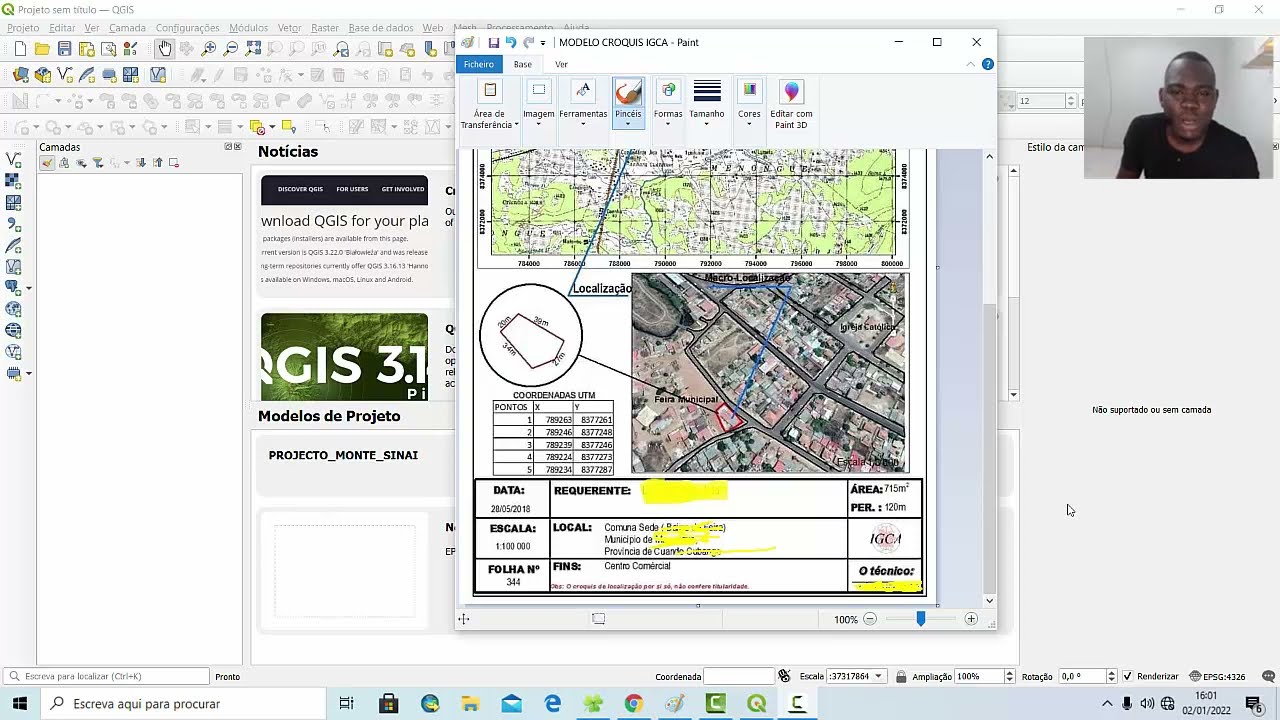The image size is (1280, 720).
Task: Focus the QGIS locator search box
Action: pyautogui.click(x=106, y=677)
